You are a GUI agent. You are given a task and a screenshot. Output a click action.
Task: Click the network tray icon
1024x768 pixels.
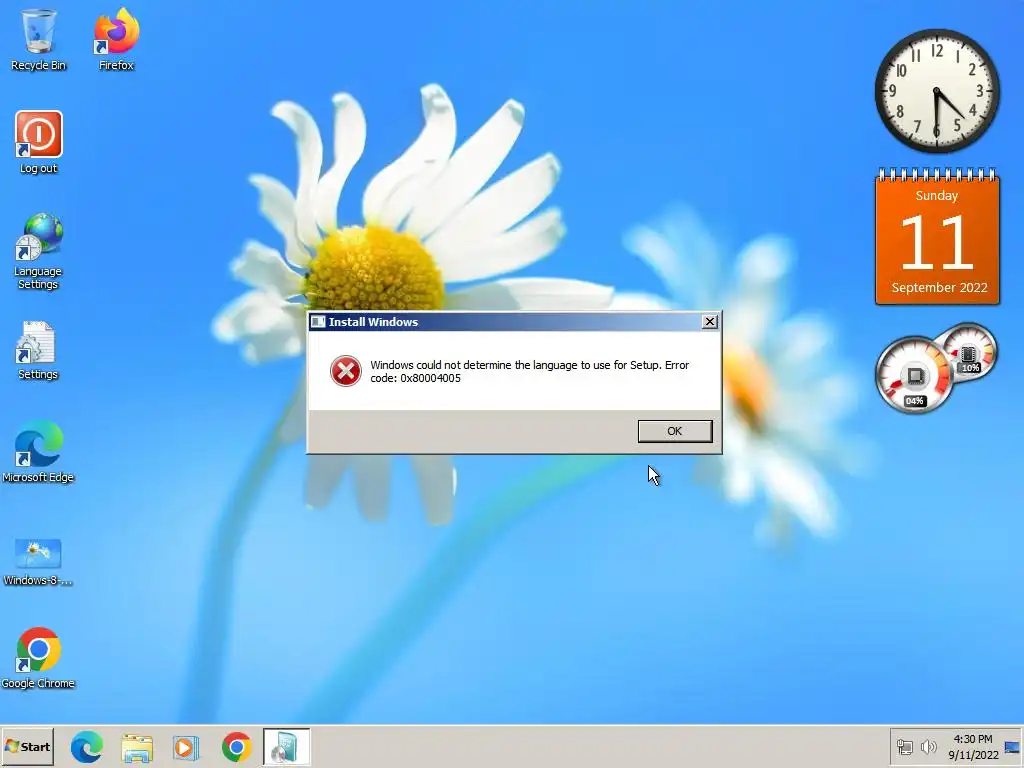tap(904, 746)
